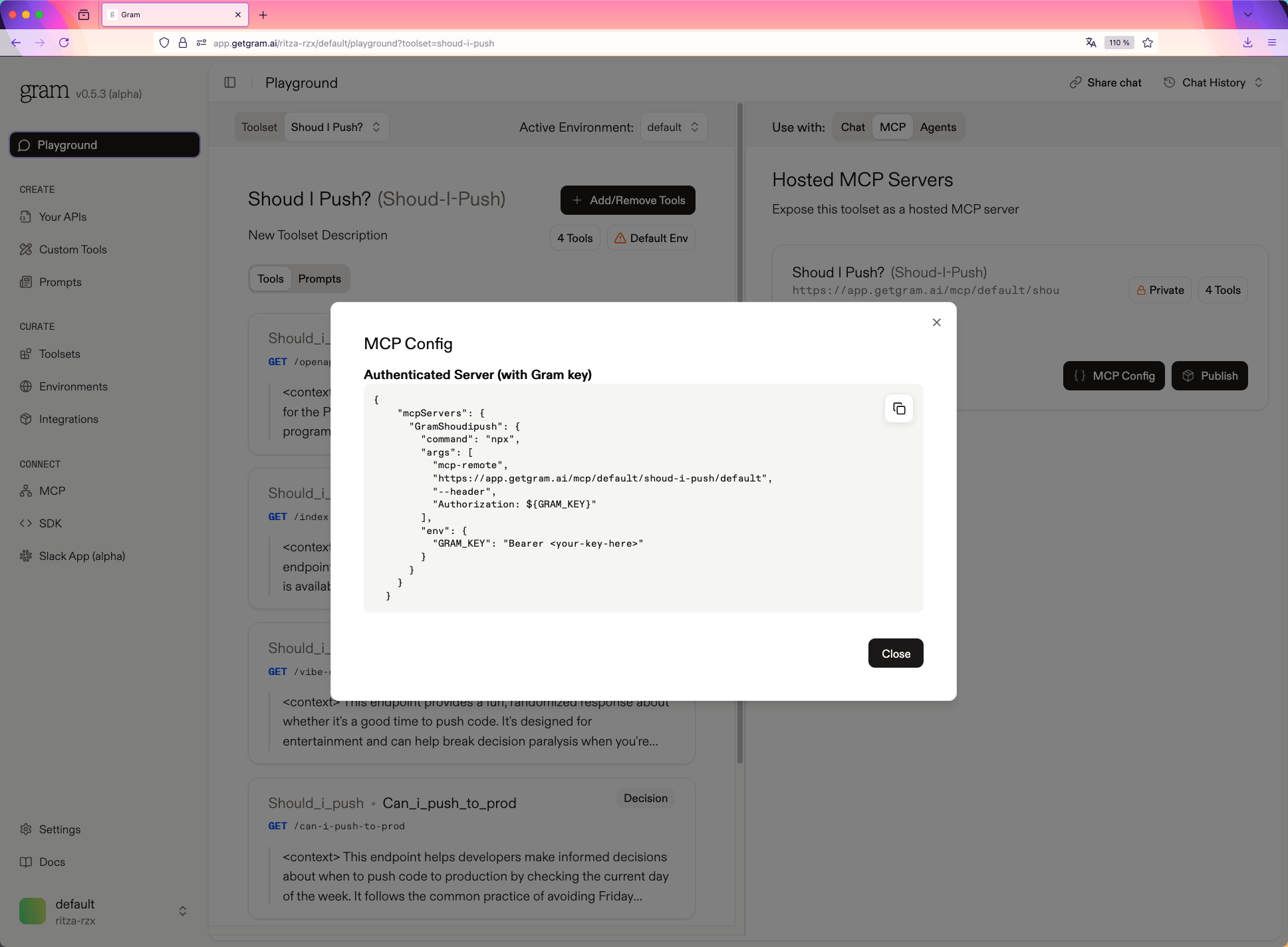Go back with browser back arrow
Screen dimensions: 1288x947
[x=16, y=43]
